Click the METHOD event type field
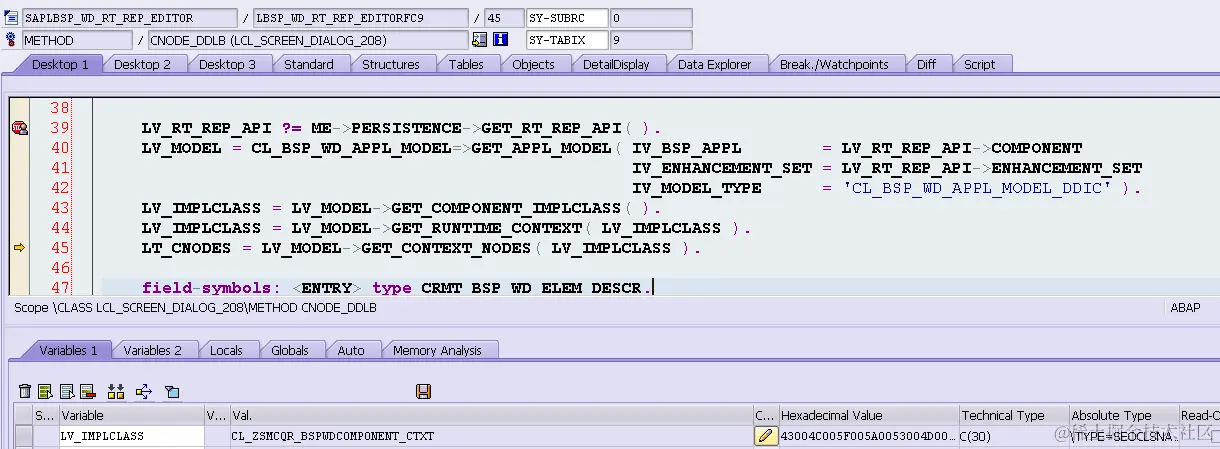The image size is (1220, 449). tap(77, 40)
